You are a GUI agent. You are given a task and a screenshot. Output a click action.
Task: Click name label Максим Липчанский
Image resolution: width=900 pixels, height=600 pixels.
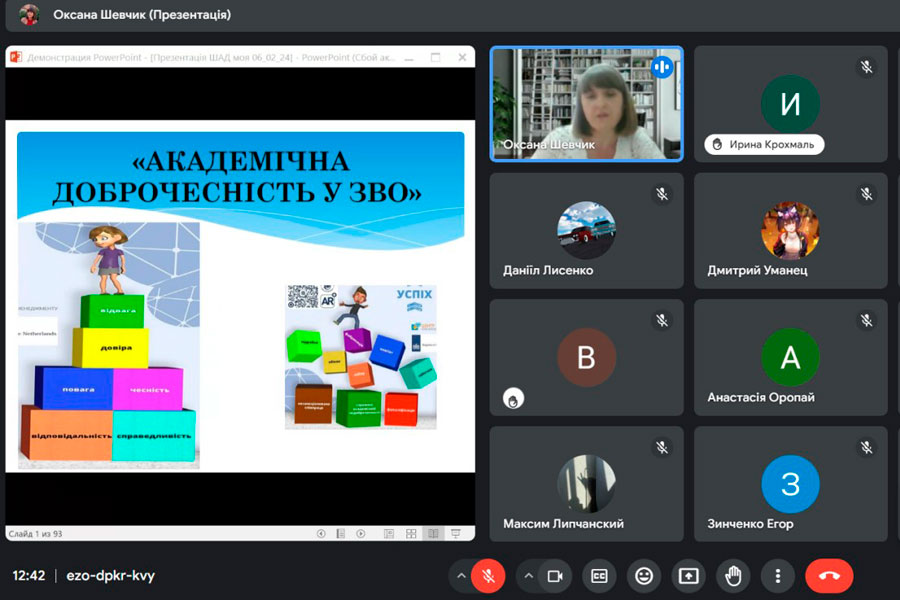click(x=564, y=524)
